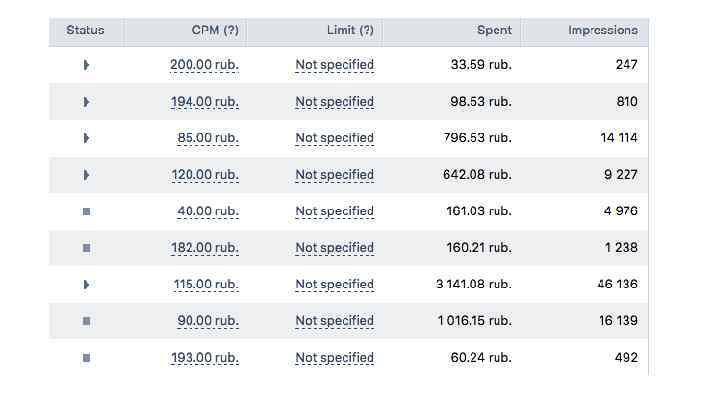Image resolution: width=720 pixels, height=405 pixels.
Task: Set limit in the 40.00 rub. row
Action: click(x=334, y=211)
